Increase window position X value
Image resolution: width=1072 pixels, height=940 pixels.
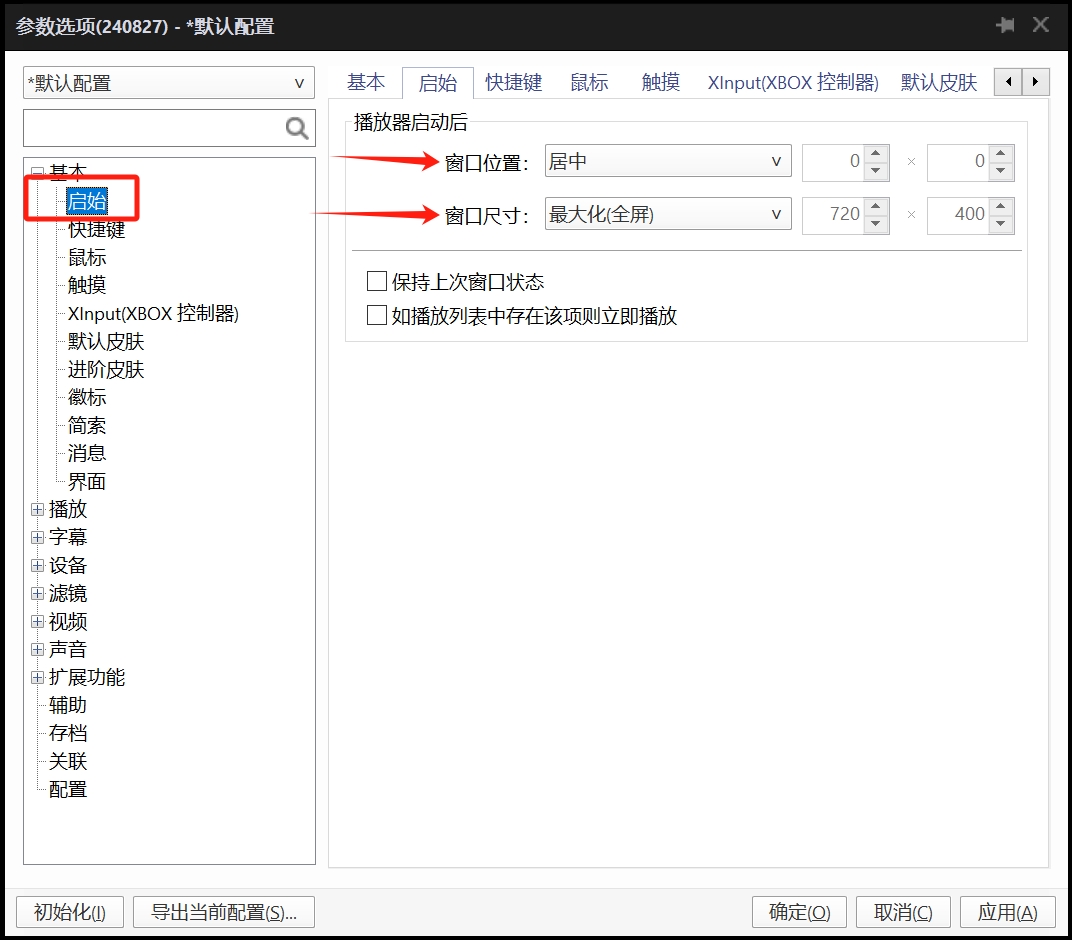[876, 154]
